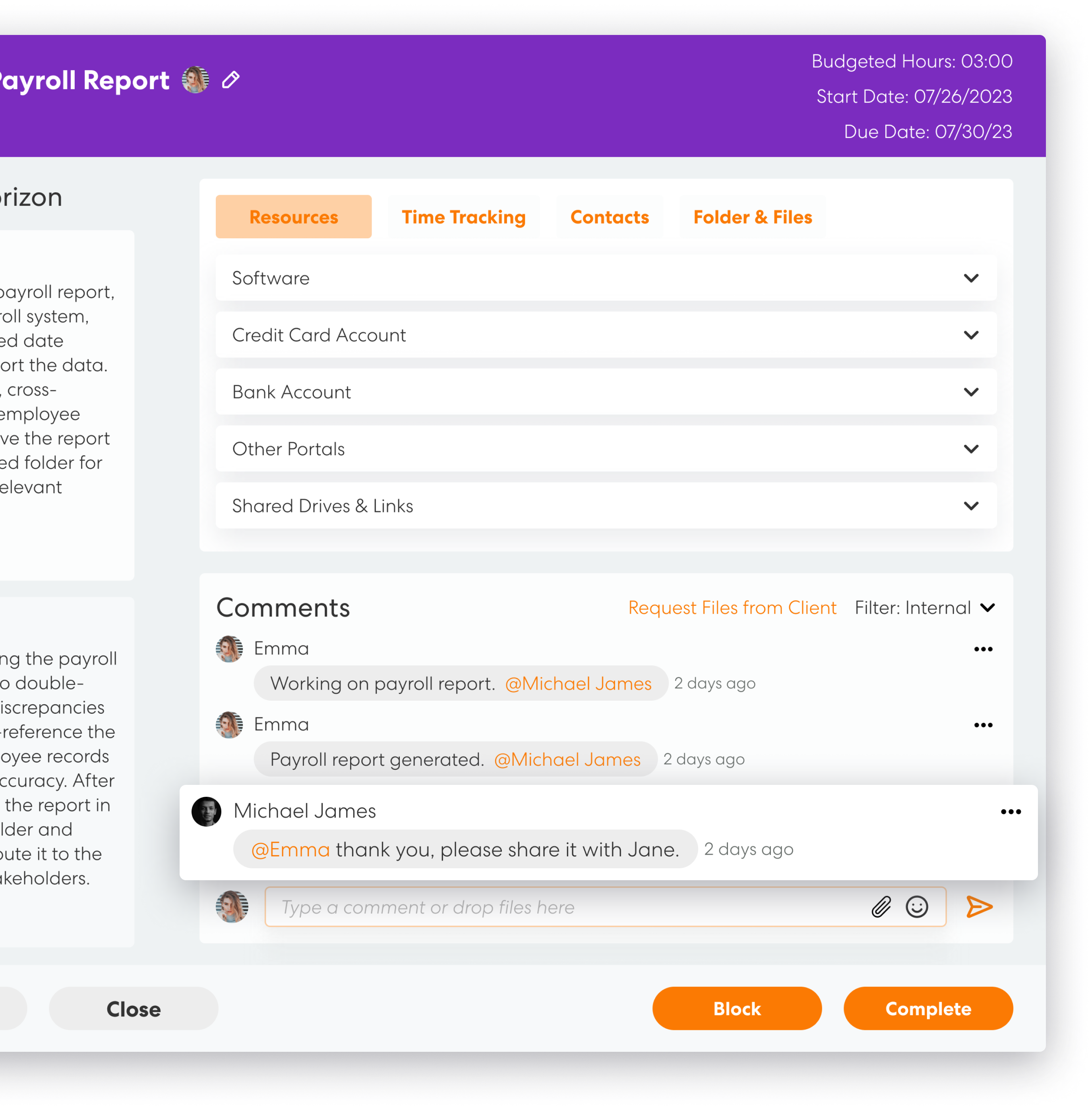Click the pencil edit icon beside Payroll Report
Image resolution: width=1092 pixels, height=1109 pixels.
pos(230,80)
